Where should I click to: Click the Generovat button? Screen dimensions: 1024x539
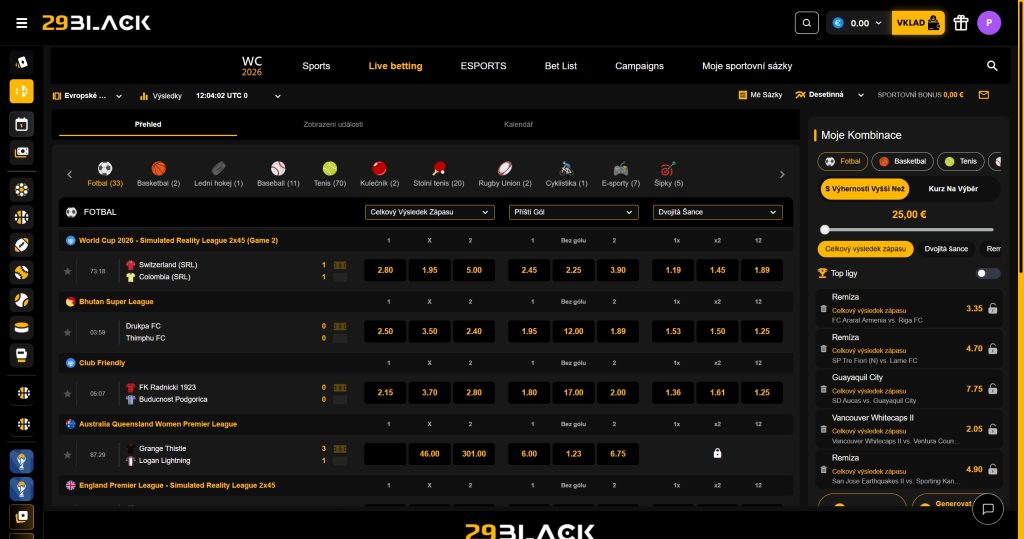[x=953, y=504]
